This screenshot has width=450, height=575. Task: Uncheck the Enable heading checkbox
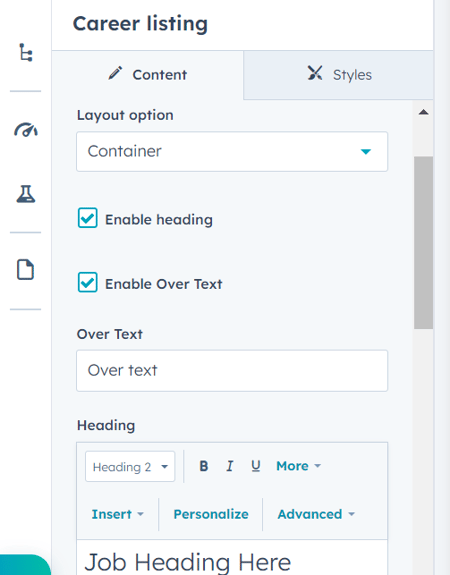[x=88, y=218]
